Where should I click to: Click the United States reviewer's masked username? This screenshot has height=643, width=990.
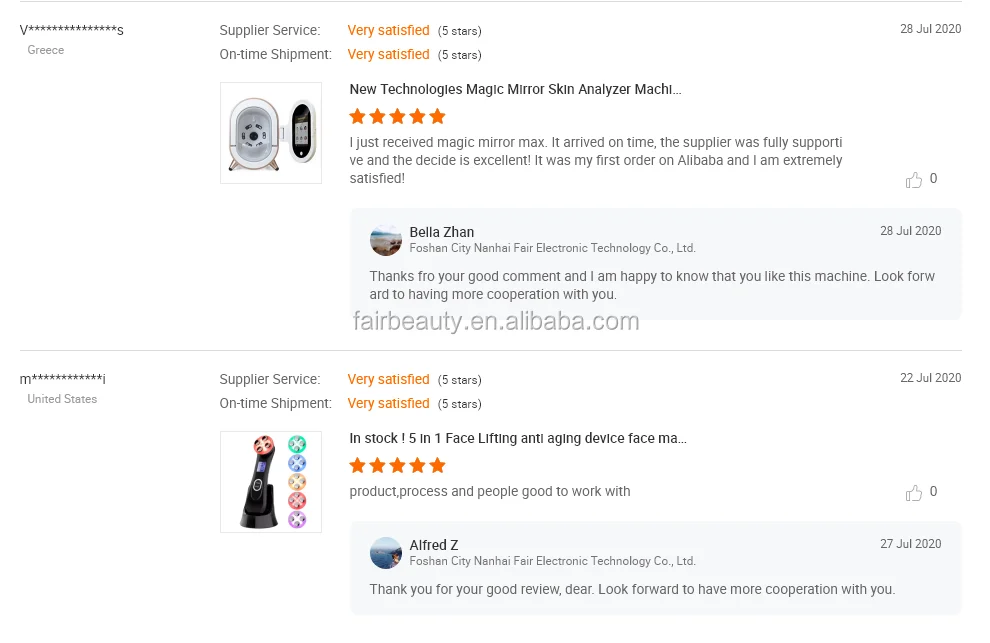tap(62, 379)
